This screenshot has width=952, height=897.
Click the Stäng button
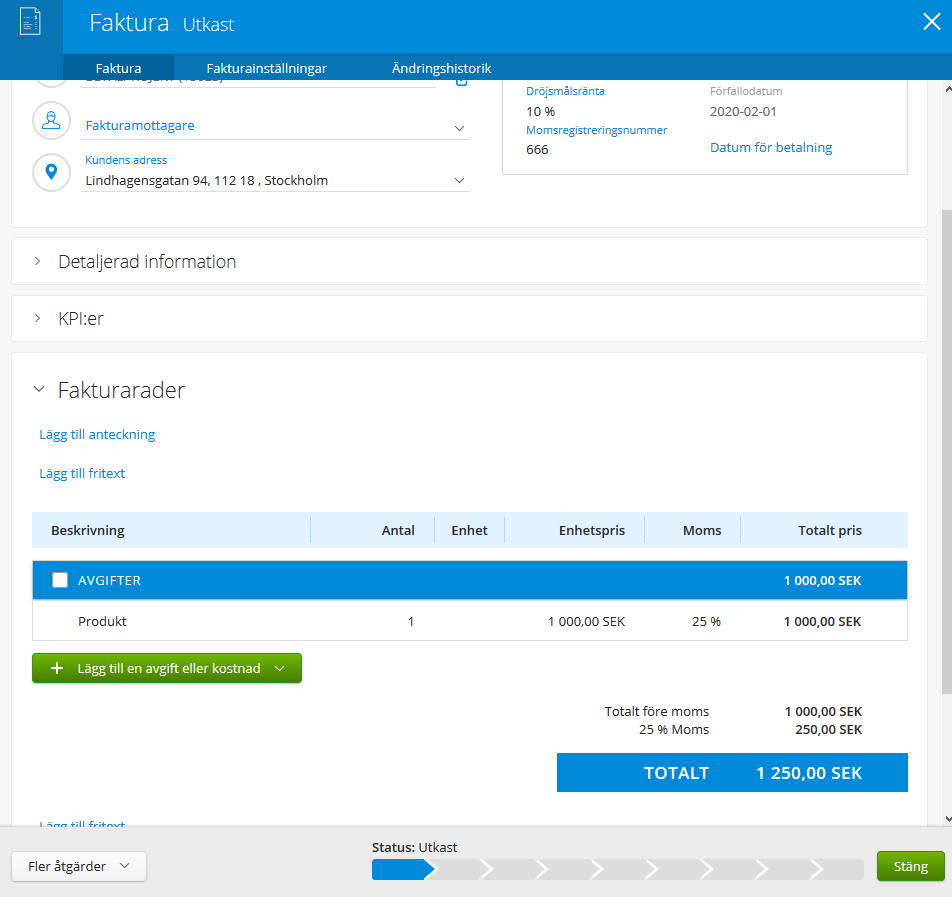[911, 866]
